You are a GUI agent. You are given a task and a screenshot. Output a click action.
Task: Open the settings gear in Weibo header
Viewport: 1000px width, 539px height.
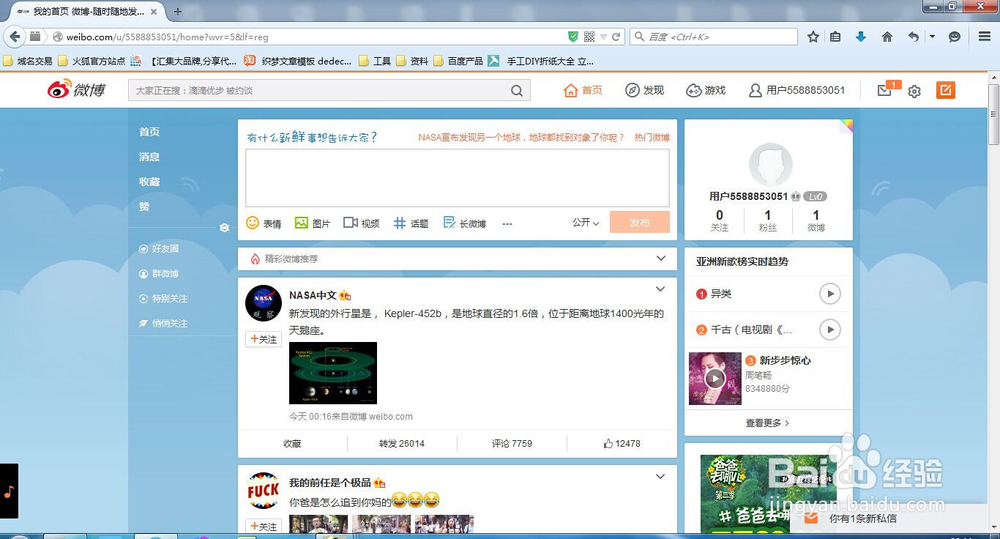[914, 91]
